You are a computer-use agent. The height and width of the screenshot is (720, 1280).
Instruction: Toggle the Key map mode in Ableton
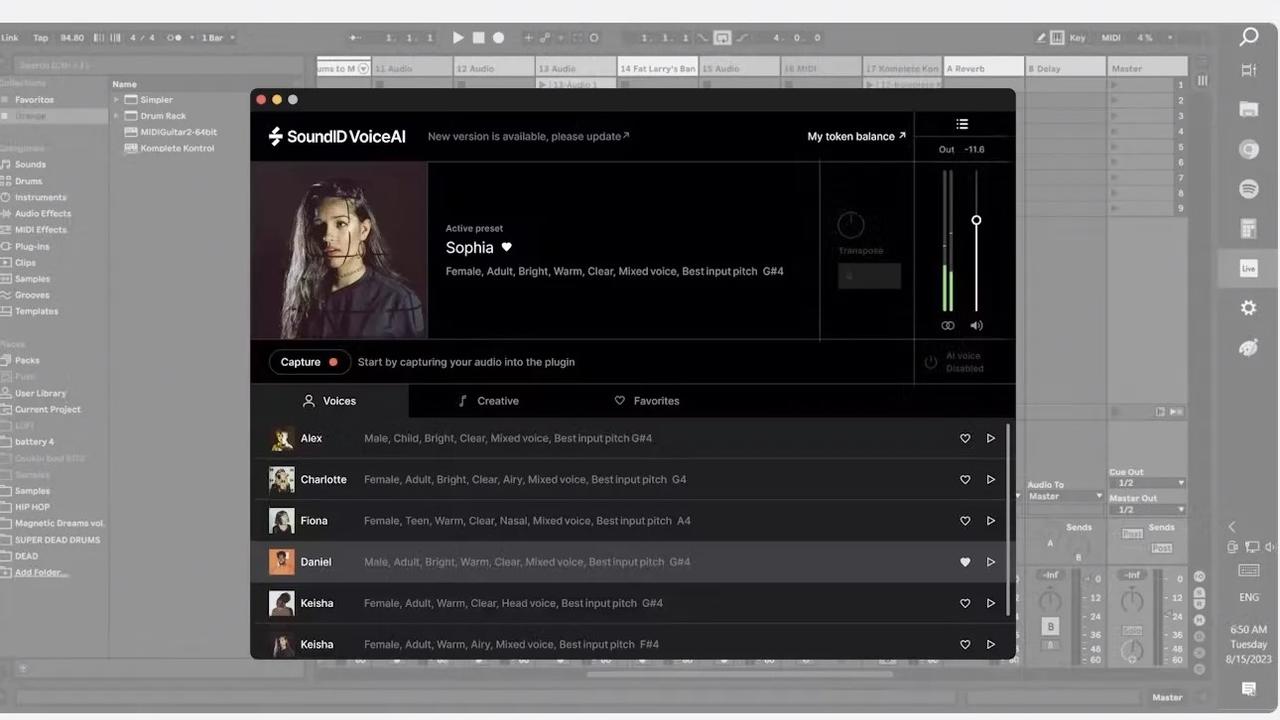click(1077, 38)
